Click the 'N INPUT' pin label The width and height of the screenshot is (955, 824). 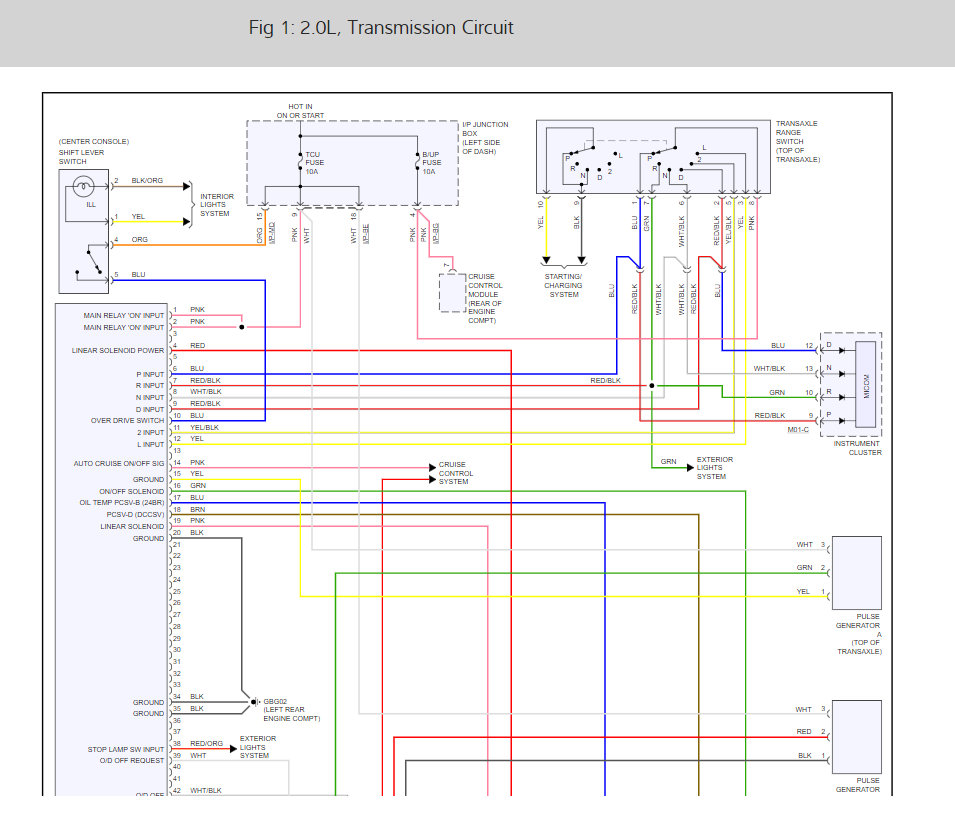[150, 398]
